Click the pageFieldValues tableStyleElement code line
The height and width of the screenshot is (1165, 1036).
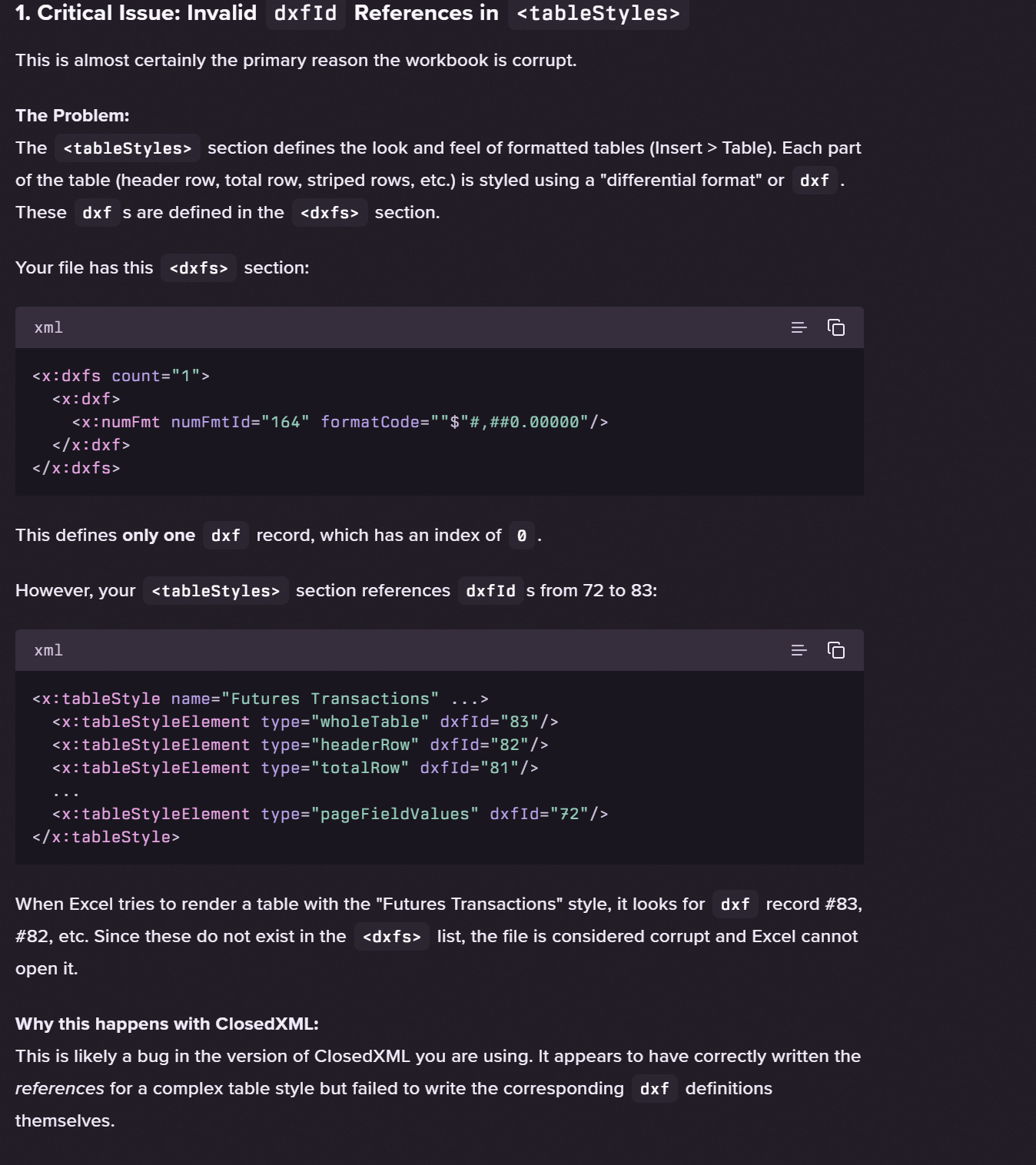point(330,814)
